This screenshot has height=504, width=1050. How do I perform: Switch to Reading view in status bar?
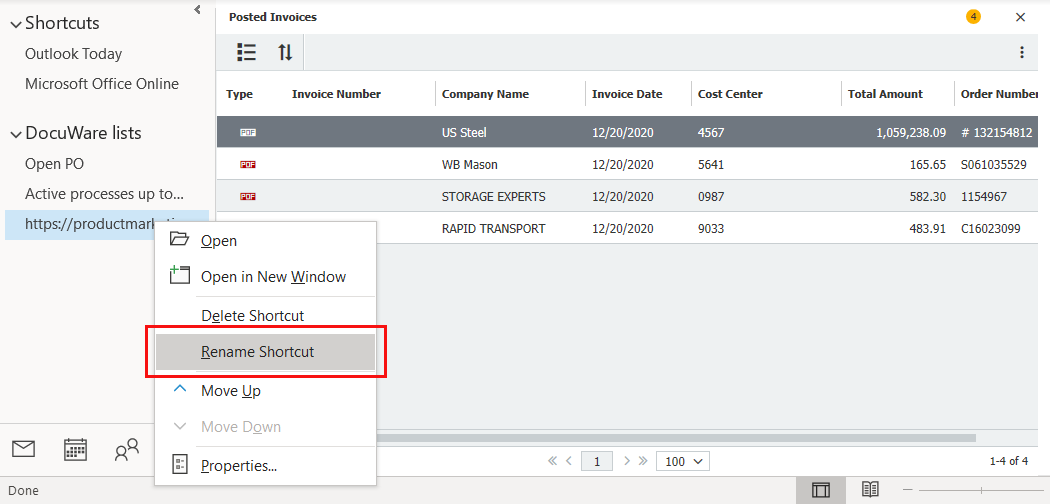pos(871,490)
